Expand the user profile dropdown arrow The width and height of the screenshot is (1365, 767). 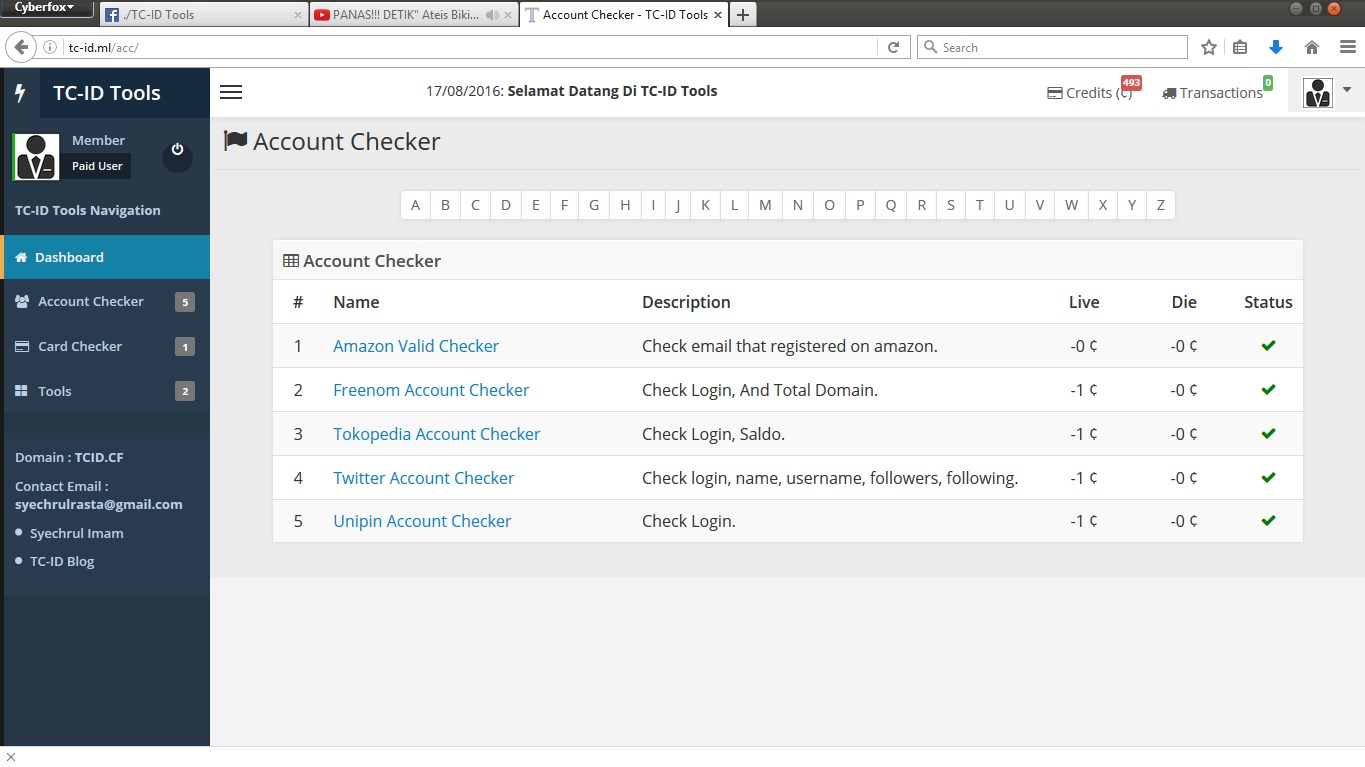tap(1347, 90)
